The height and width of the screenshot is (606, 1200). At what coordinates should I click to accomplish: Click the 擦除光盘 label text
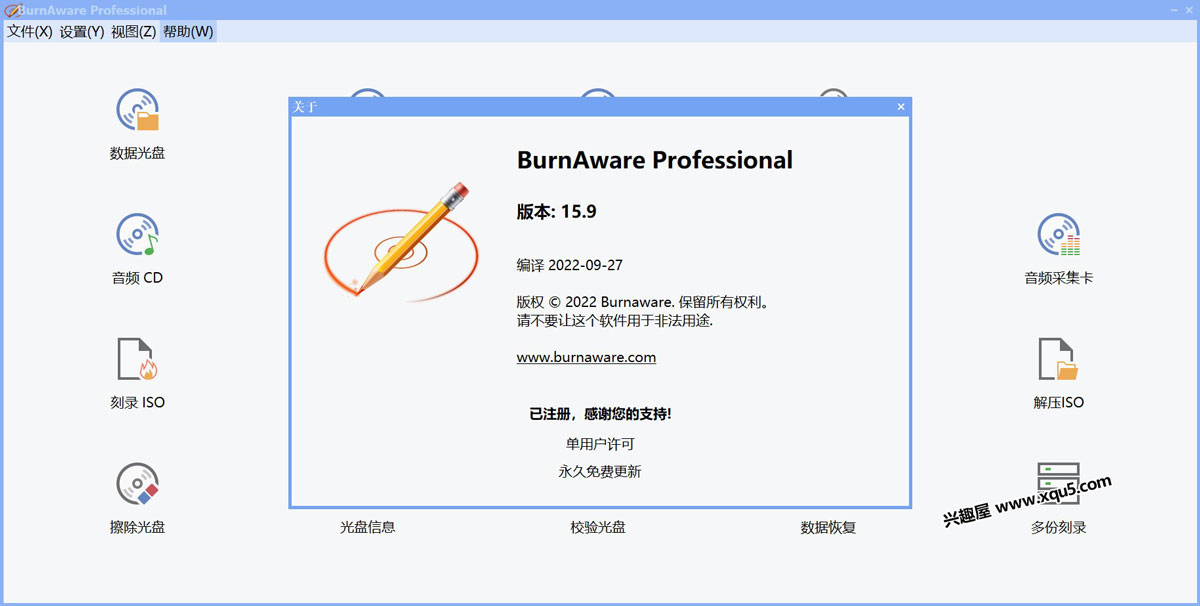138,527
